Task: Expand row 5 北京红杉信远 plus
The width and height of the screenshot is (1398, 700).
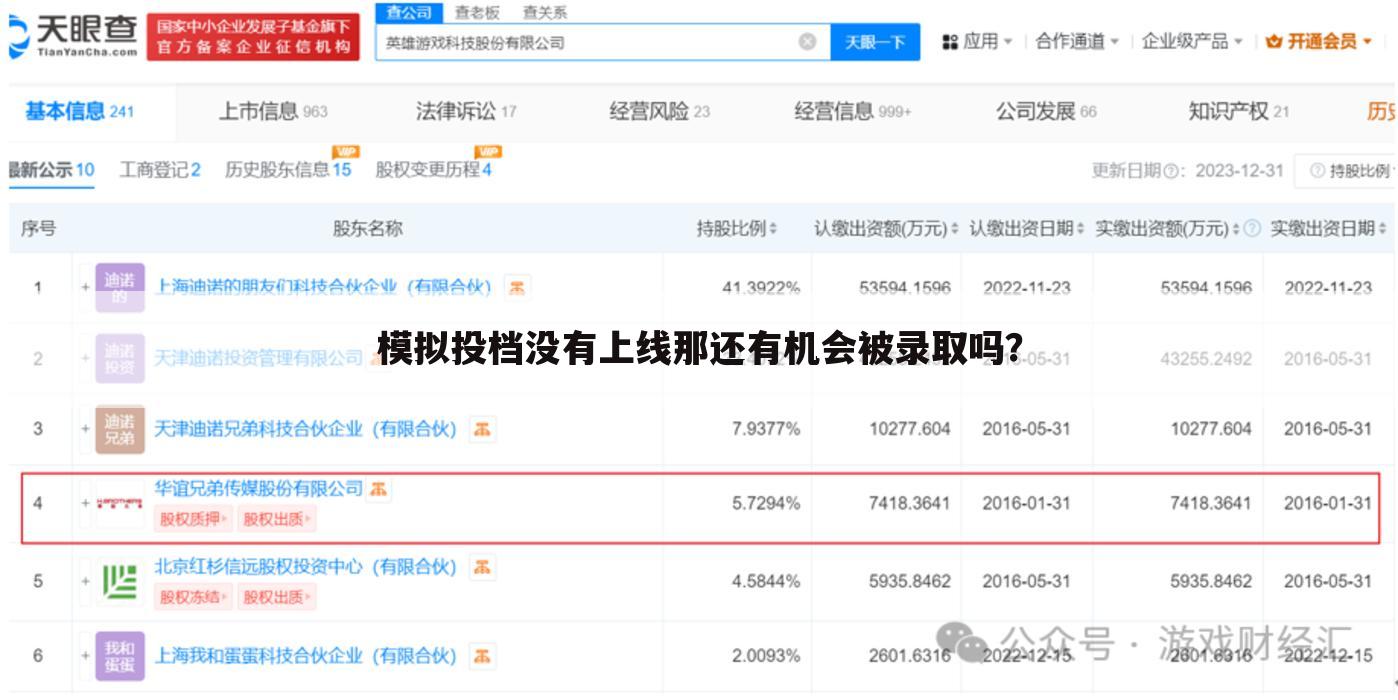Action: [86, 581]
